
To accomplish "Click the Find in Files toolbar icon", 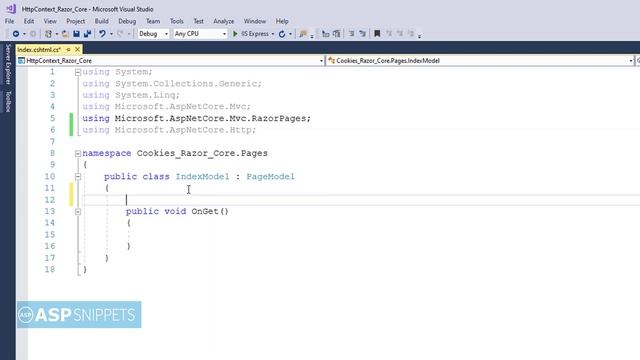I will pyautogui.click(x=303, y=34).
